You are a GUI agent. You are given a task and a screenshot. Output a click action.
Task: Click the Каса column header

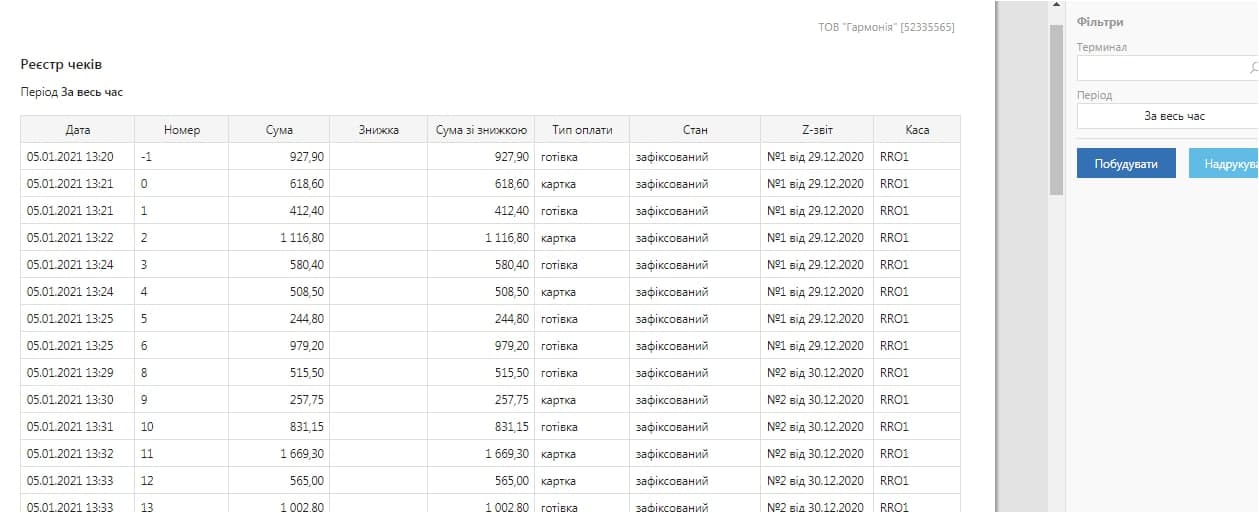pos(917,130)
